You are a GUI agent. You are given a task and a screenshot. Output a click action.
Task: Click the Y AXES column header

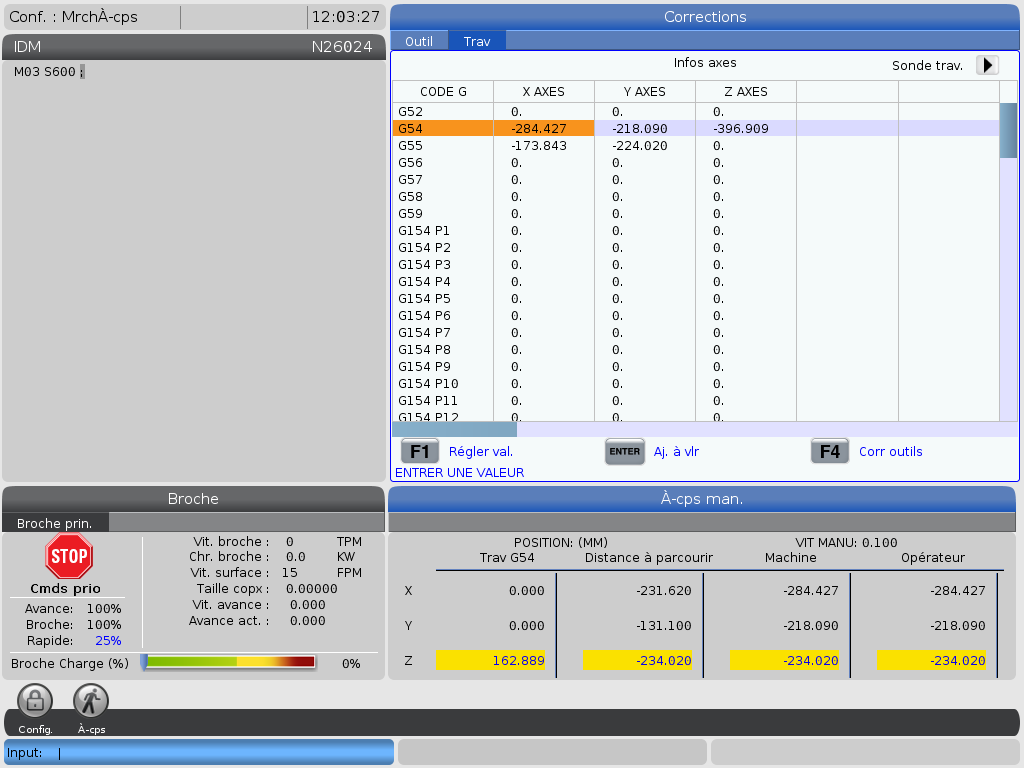(645, 91)
